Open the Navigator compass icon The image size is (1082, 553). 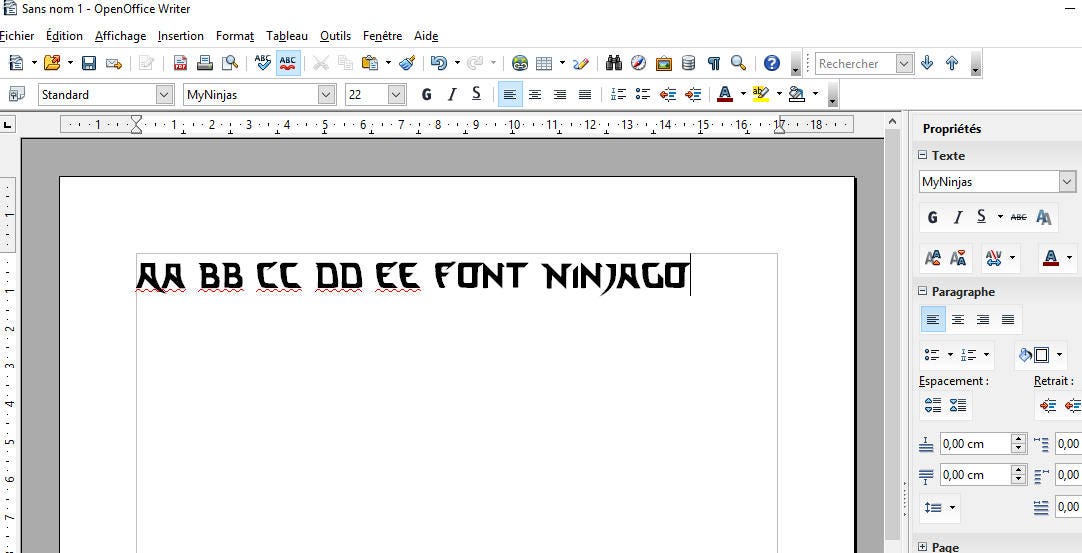pyautogui.click(x=638, y=64)
